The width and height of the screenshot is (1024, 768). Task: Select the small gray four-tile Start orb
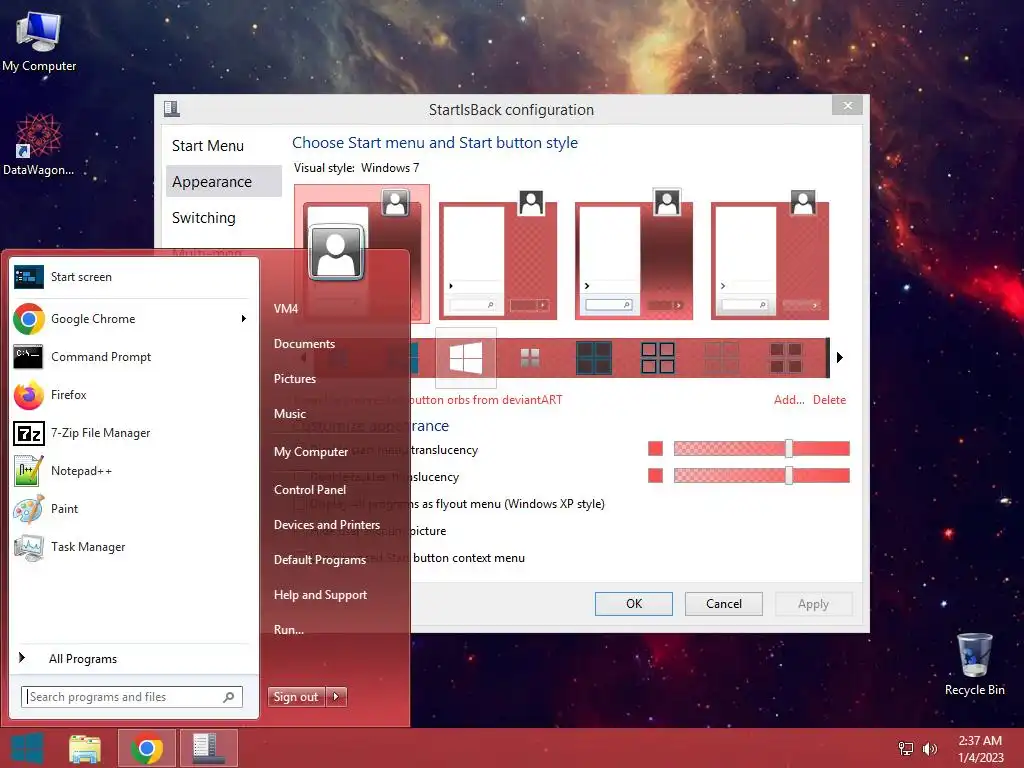[x=530, y=358]
